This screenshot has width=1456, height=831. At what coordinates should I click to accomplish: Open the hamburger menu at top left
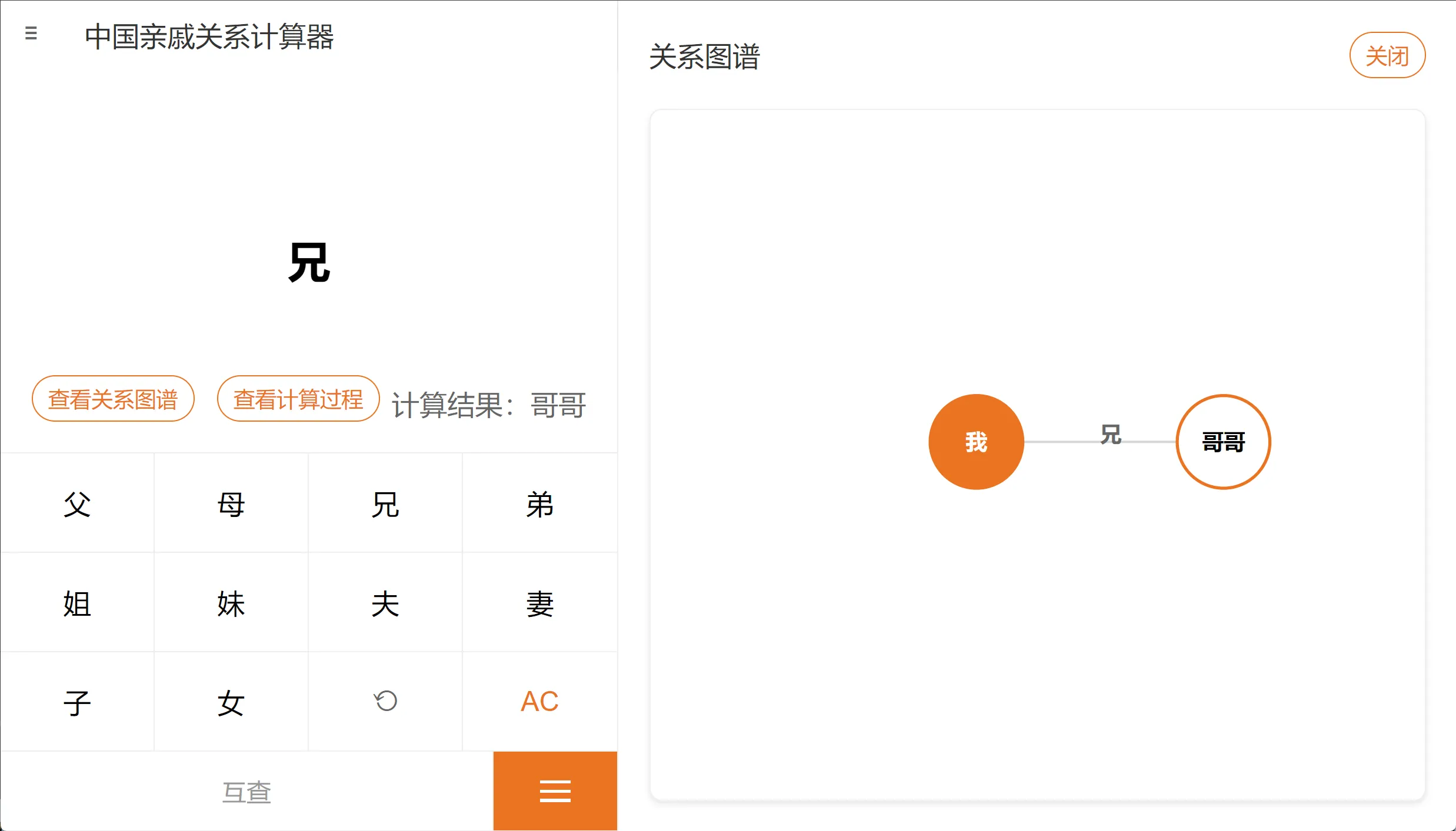point(31,33)
